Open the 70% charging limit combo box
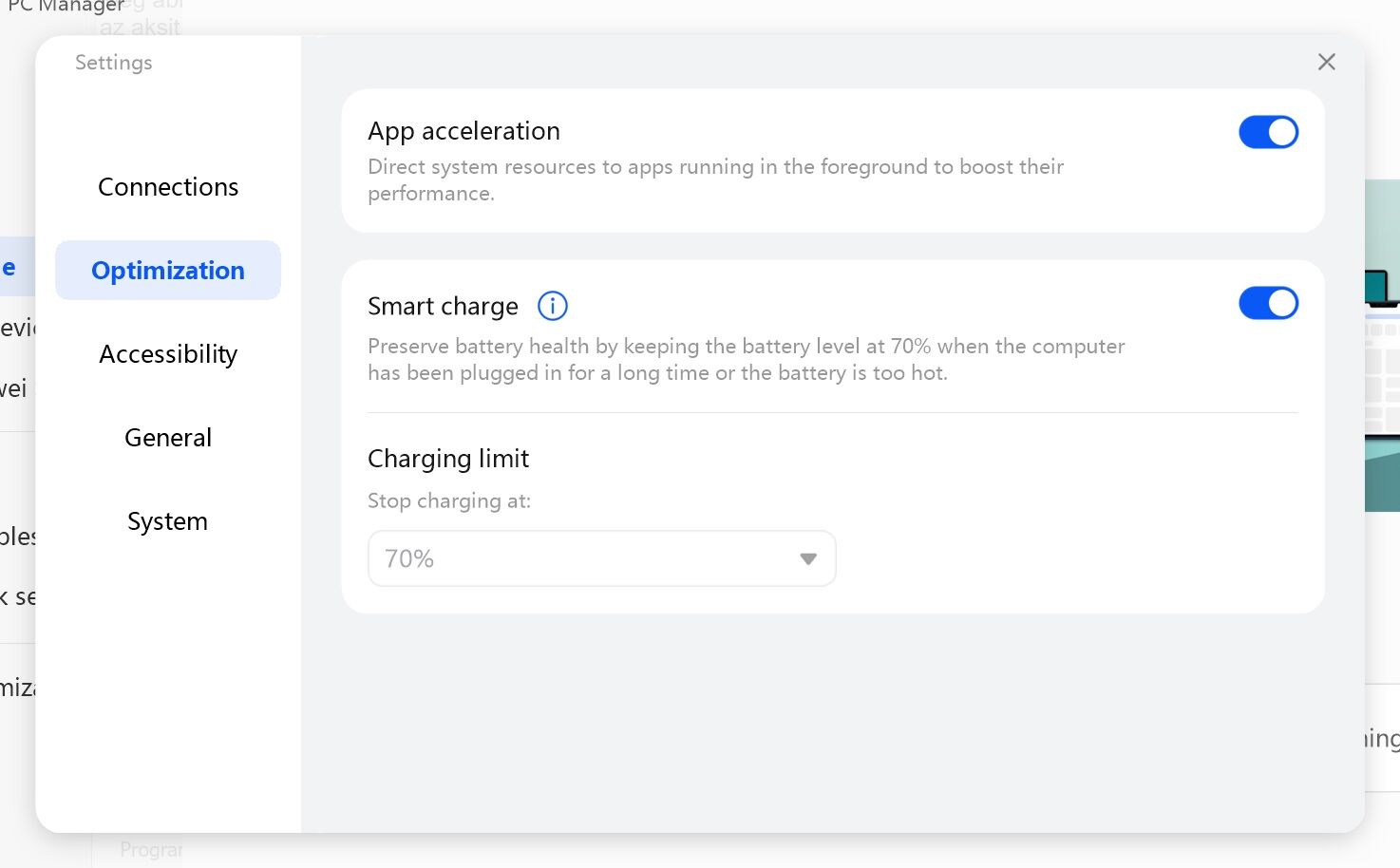 [x=600, y=558]
